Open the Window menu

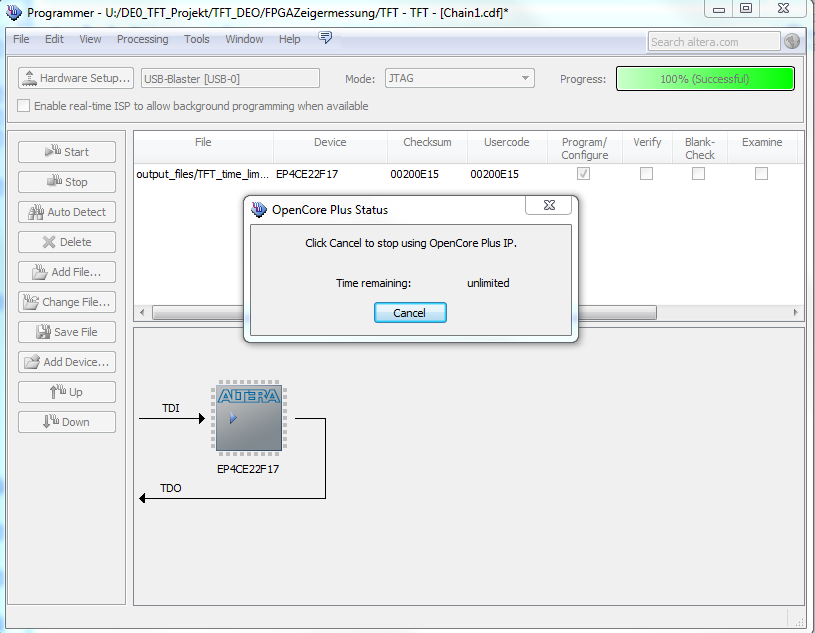(x=244, y=39)
